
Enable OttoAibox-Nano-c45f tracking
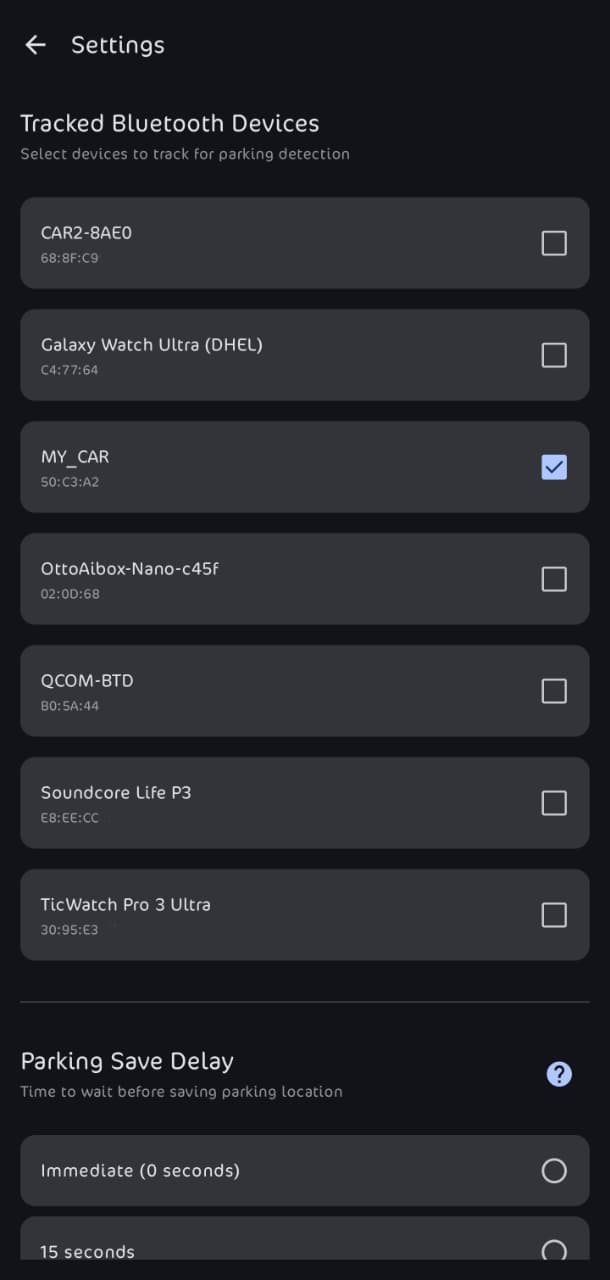point(554,579)
